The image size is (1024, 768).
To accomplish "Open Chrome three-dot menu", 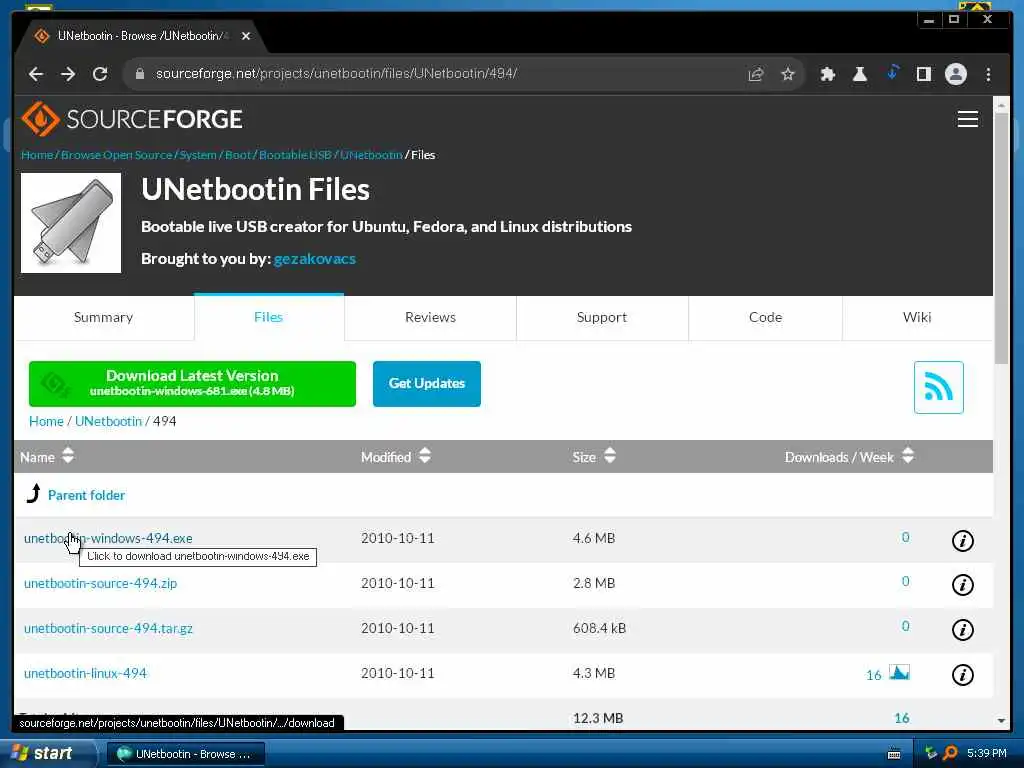I will click(x=988, y=74).
